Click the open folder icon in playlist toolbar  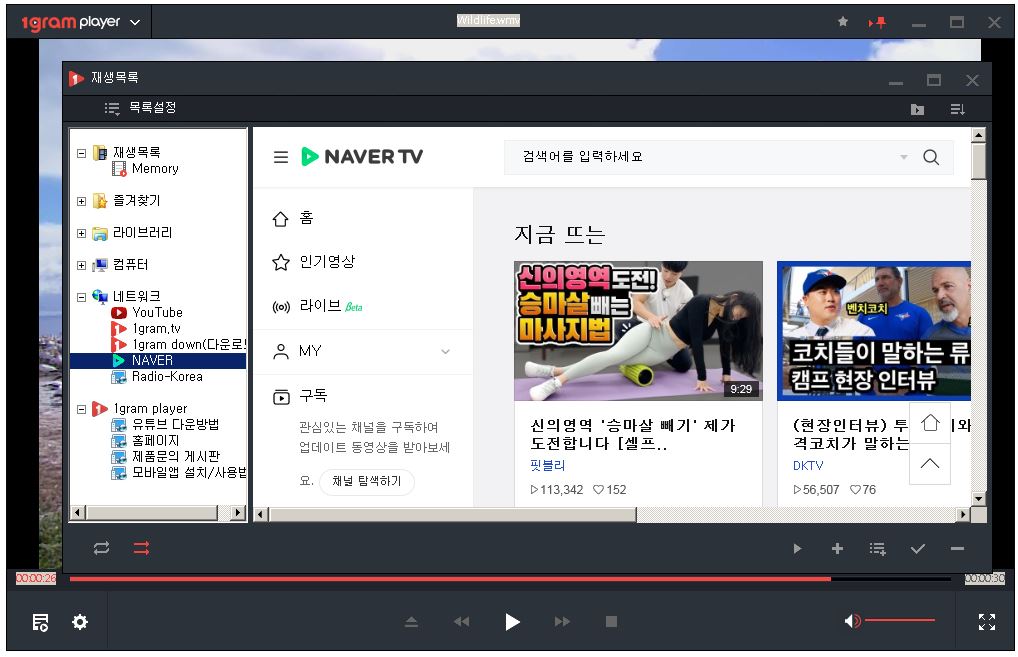pyautogui.click(x=917, y=109)
